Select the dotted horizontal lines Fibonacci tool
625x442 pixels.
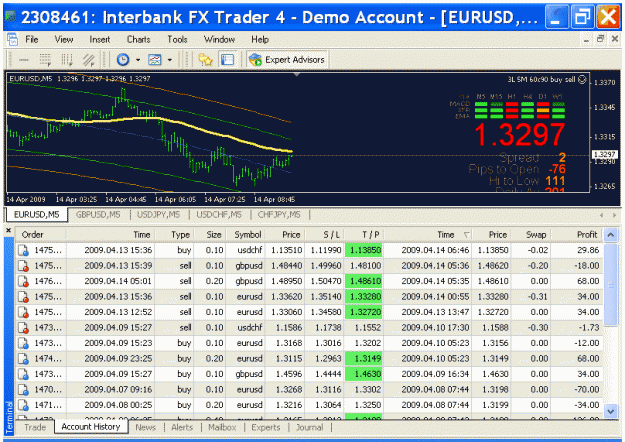click(x=45, y=60)
